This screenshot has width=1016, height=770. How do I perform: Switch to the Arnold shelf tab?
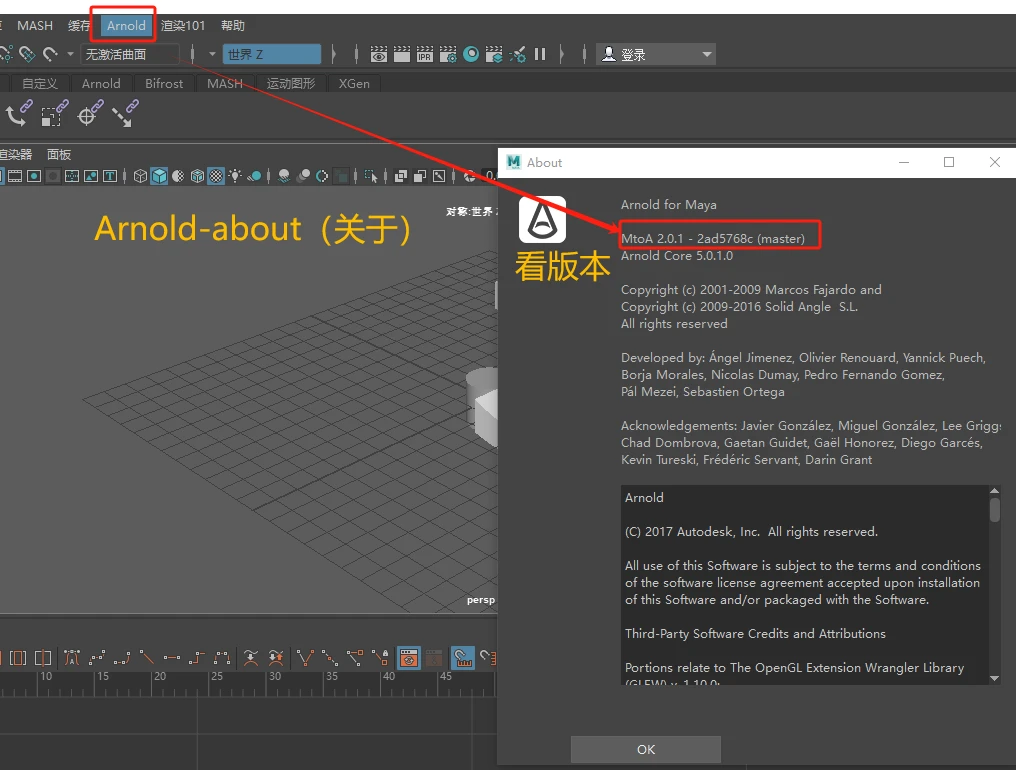click(x=101, y=84)
